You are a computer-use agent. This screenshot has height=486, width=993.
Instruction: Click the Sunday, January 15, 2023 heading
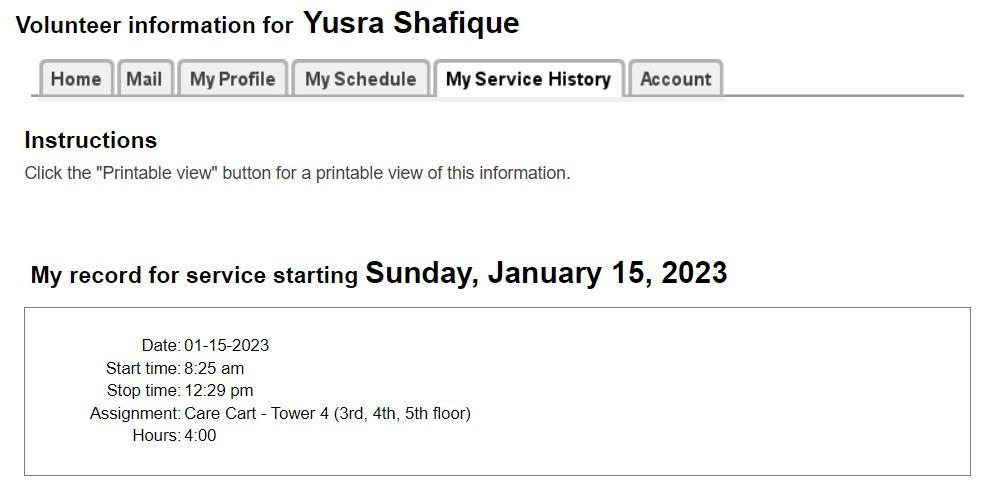(546, 273)
